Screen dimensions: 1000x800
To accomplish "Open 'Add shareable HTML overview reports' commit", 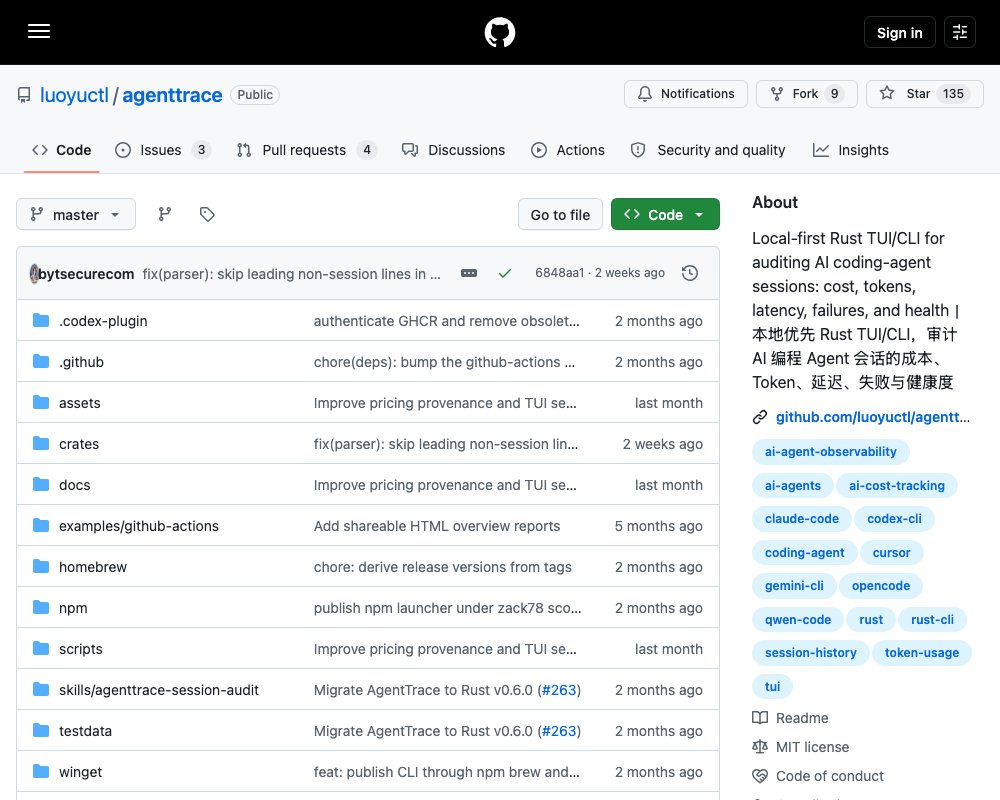I will 437,526.
